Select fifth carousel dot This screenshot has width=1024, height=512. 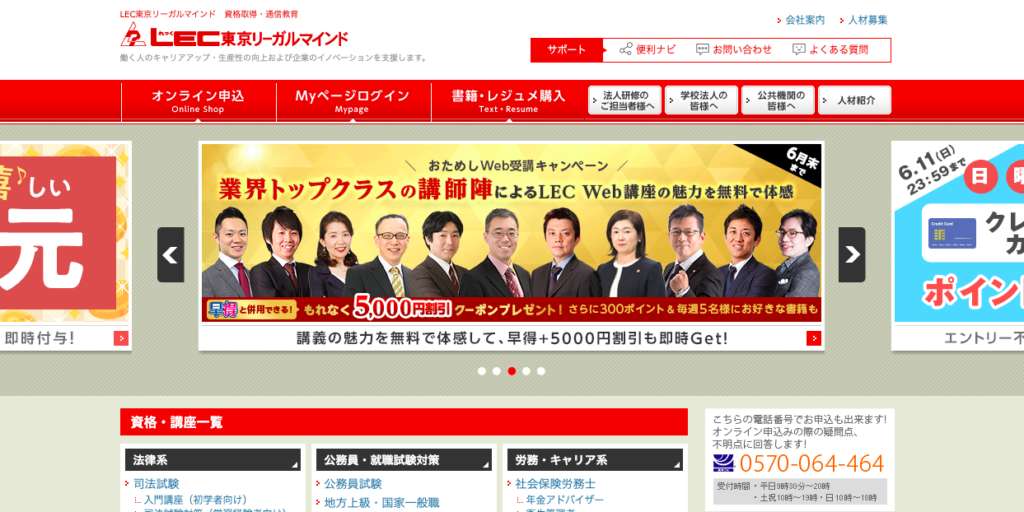coord(541,371)
